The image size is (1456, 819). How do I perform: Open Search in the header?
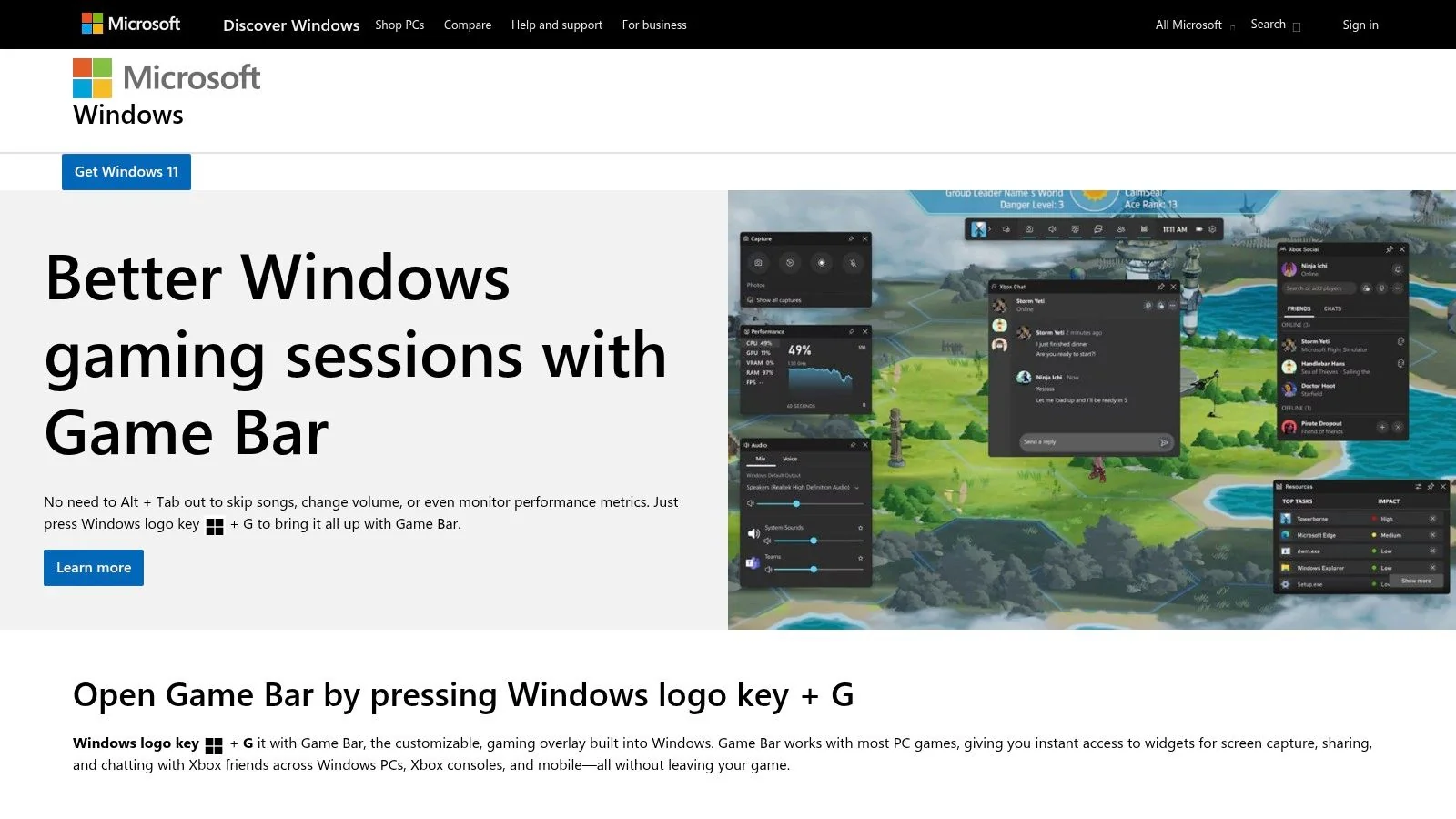click(x=1275, y=25)
